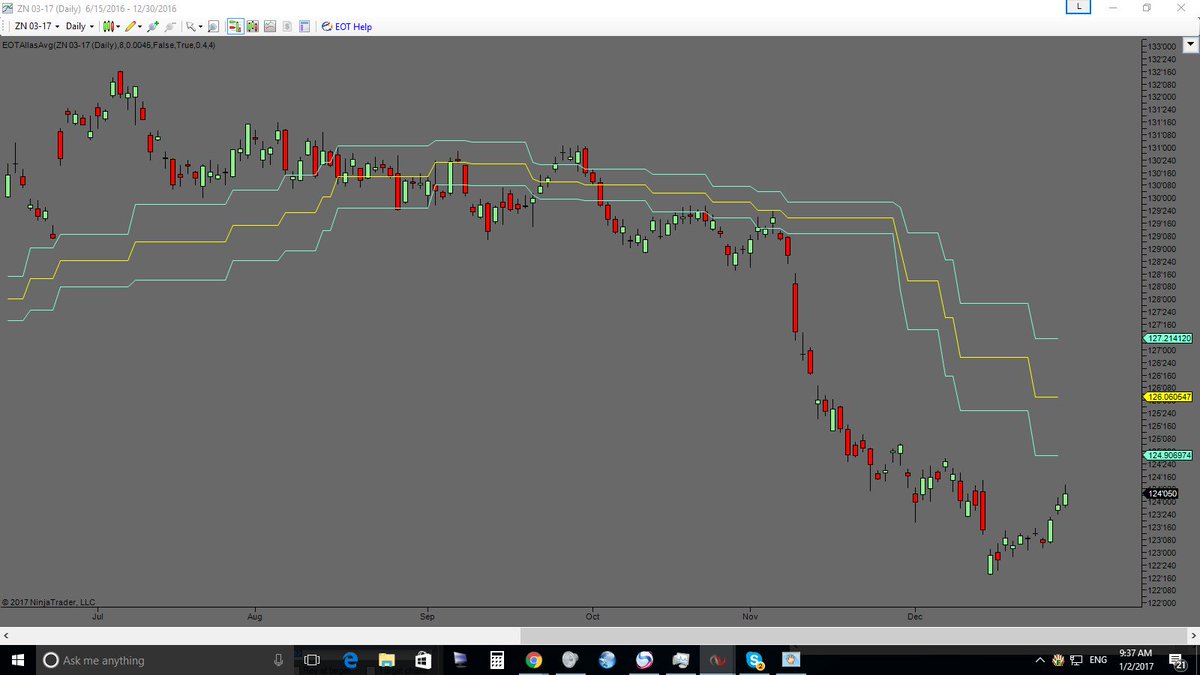Click the 124.906974 lower band price marker
Screen dimensions: 1200x675
tap(1168, 456)
